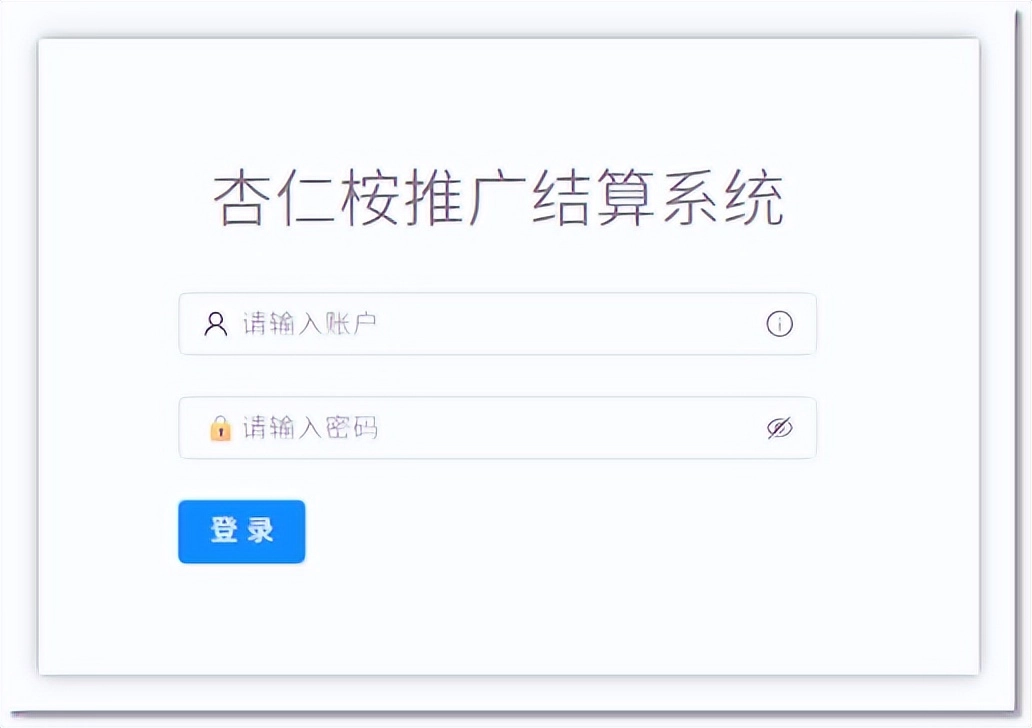The height and width of the screenshot is (728, 1032).
Task: Click the lock icon in the password field
Action: click(x=218, y=427)
